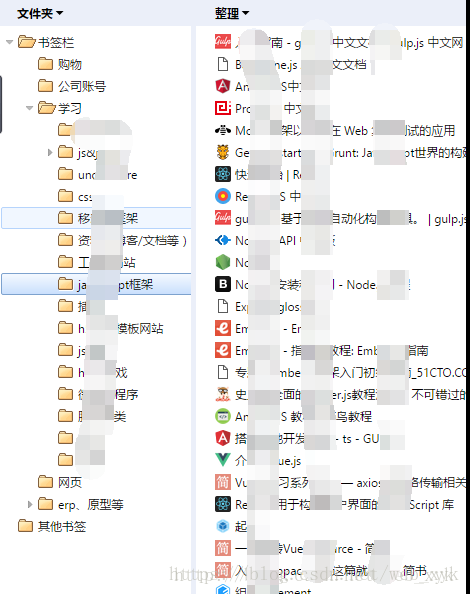Click the folder icon next to 其他书签
Viewport: 470px width, 594px height.
pos(25,526)
